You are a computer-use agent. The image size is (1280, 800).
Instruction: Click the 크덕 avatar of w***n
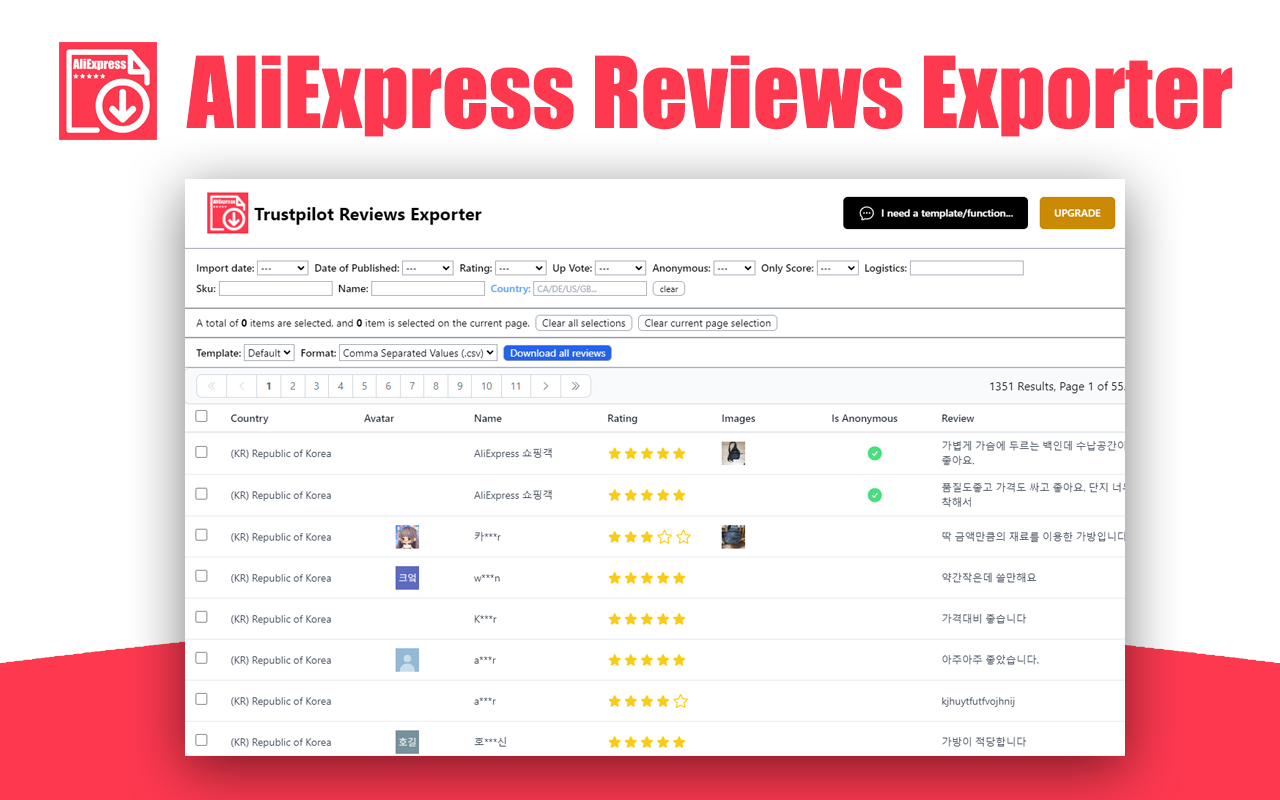tap(407, 578)
